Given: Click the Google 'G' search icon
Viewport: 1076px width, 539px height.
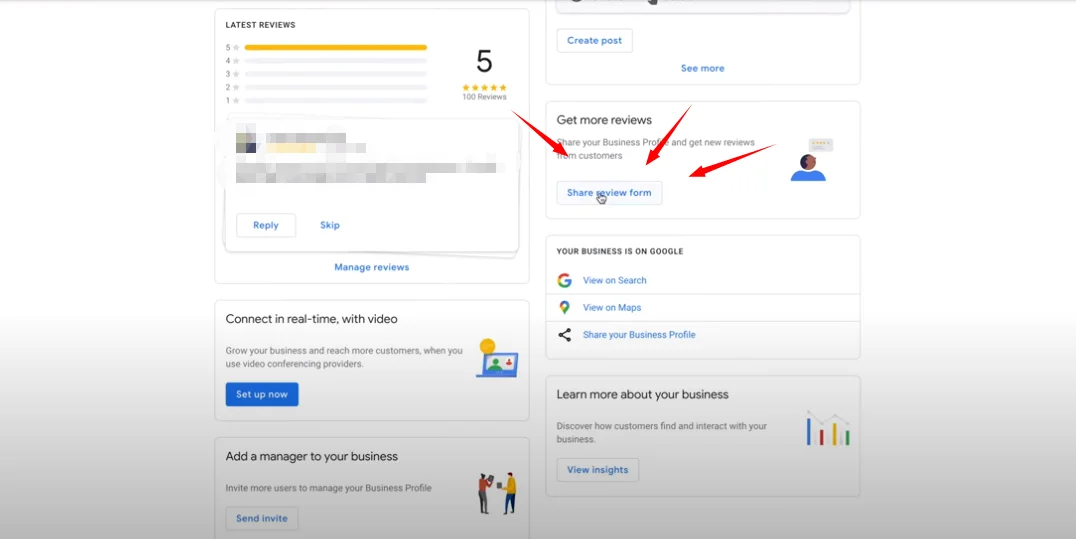Looking at the screenshot, I should pos(564,281).
